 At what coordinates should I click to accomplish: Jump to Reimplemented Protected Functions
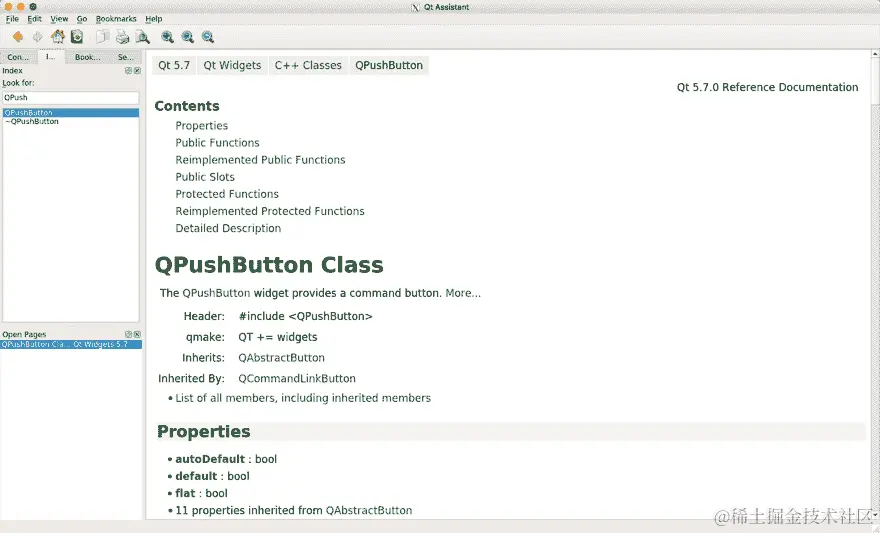[270, 211]
